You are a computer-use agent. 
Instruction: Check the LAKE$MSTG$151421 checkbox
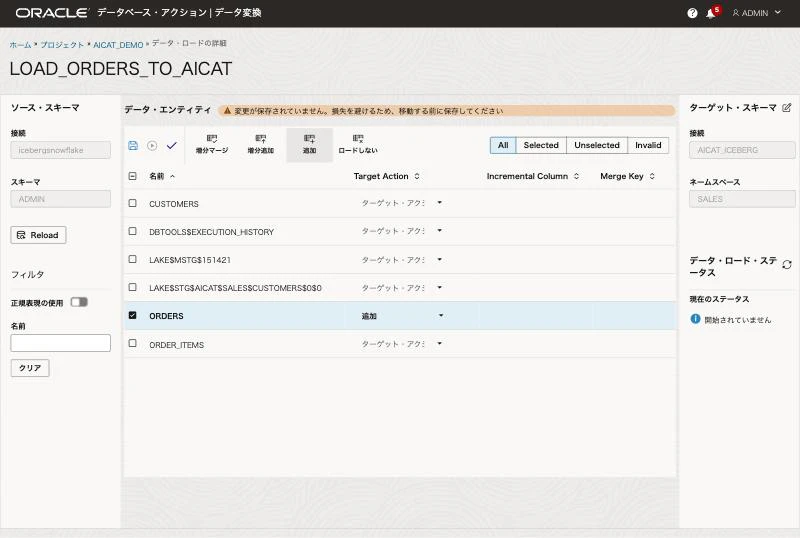click(133, 259)
